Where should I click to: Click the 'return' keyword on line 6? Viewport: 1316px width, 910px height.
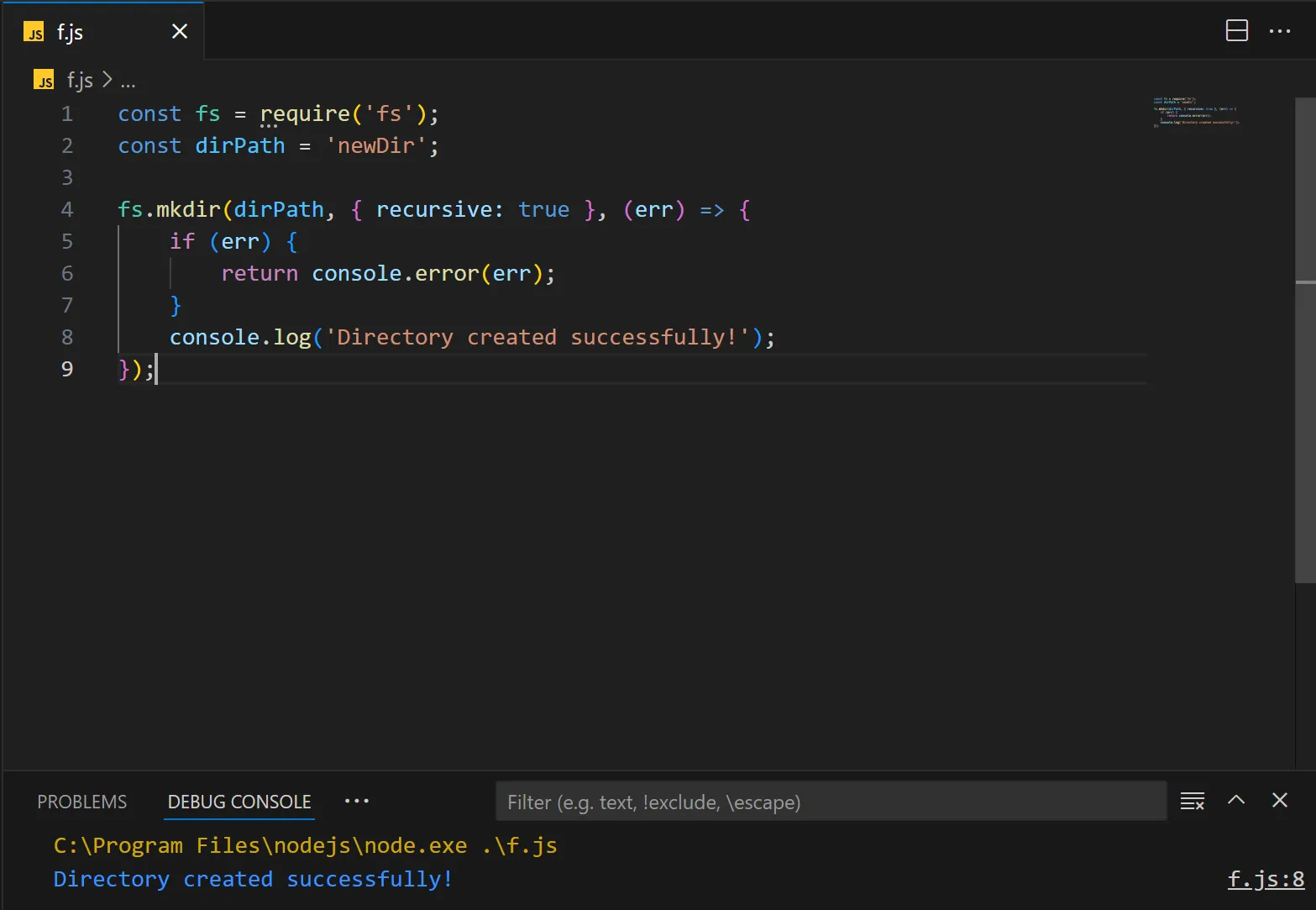[x=260, y=273]
